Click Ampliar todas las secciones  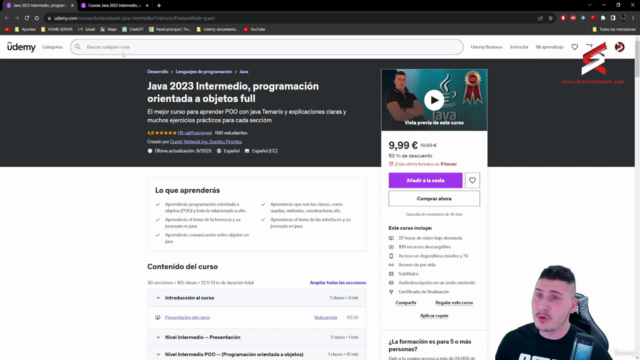tap(338, 282)
